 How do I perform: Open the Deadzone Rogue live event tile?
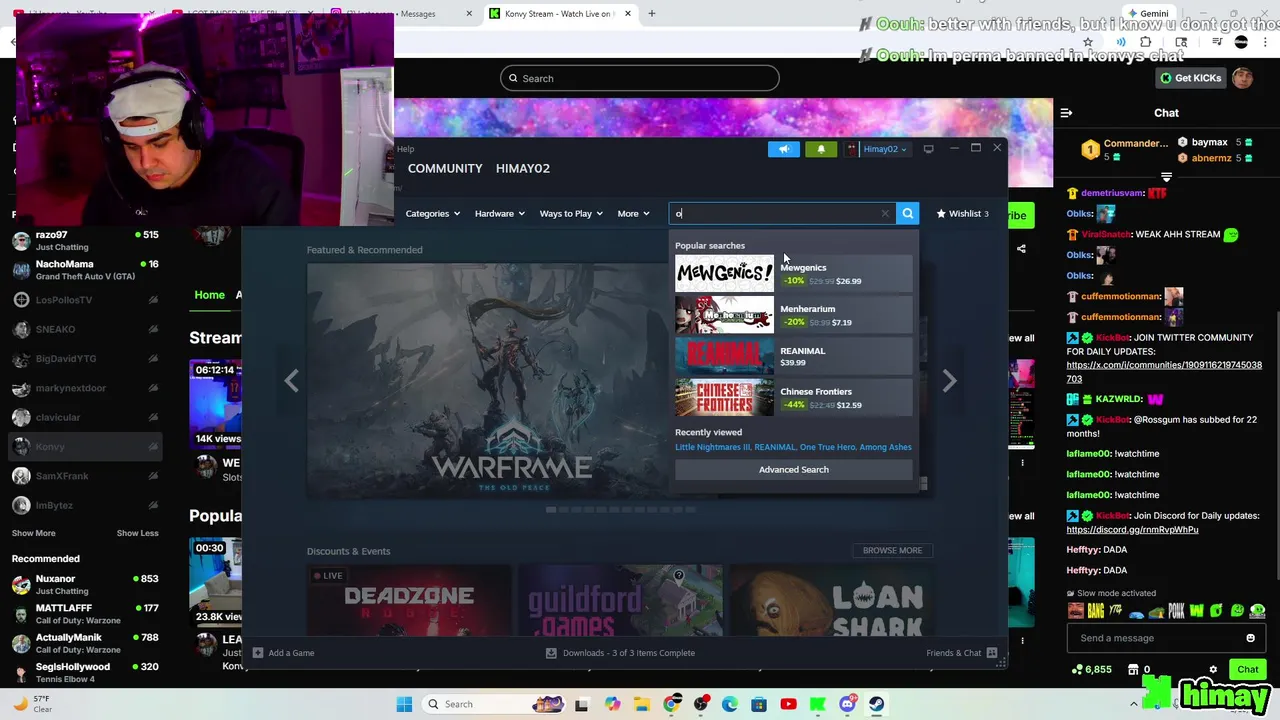coord(409,600)
